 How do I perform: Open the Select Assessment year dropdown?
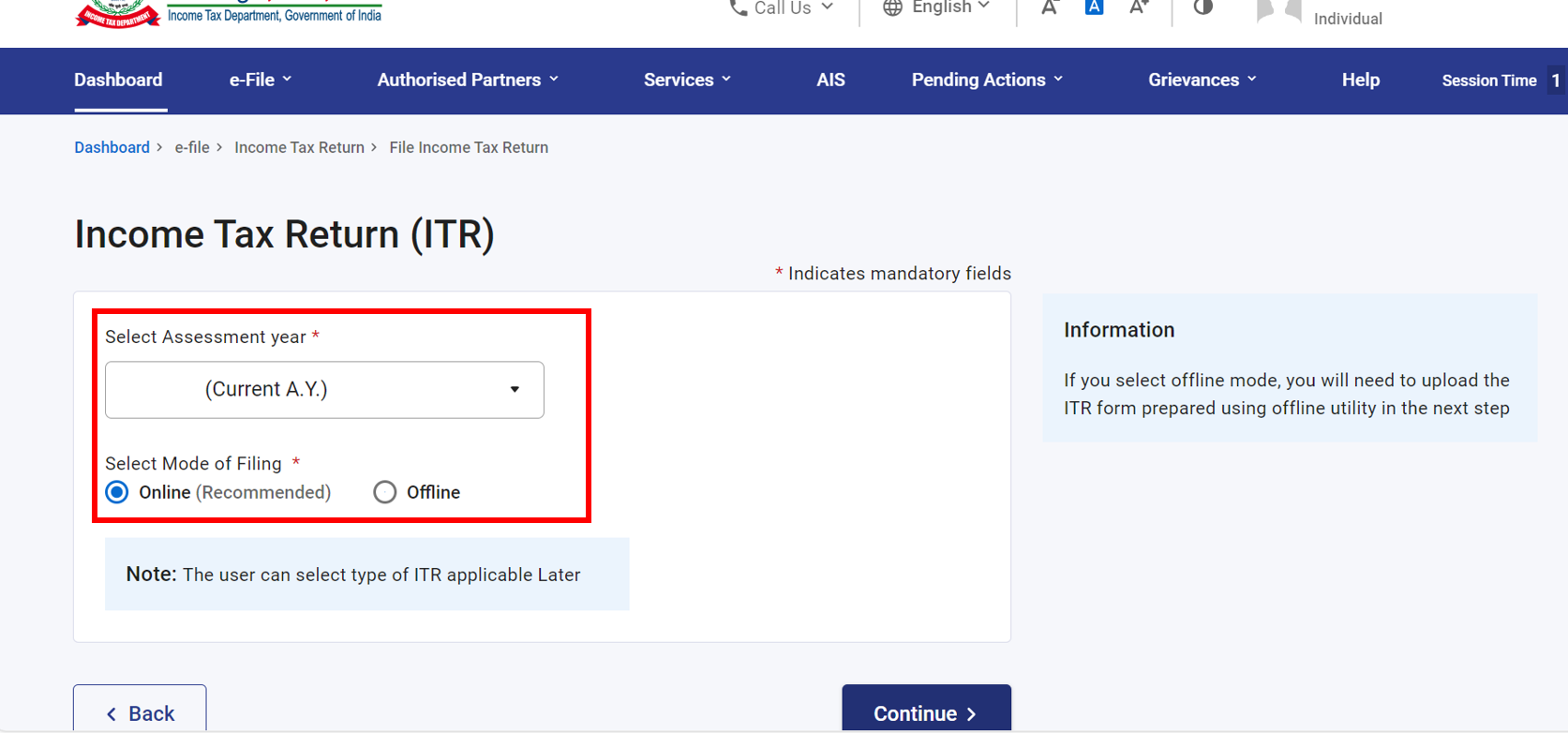point(324,390)
